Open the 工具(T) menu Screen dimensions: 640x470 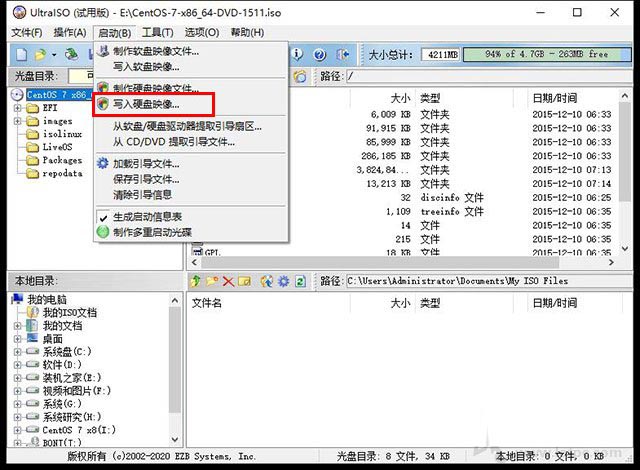coord(158,33)
